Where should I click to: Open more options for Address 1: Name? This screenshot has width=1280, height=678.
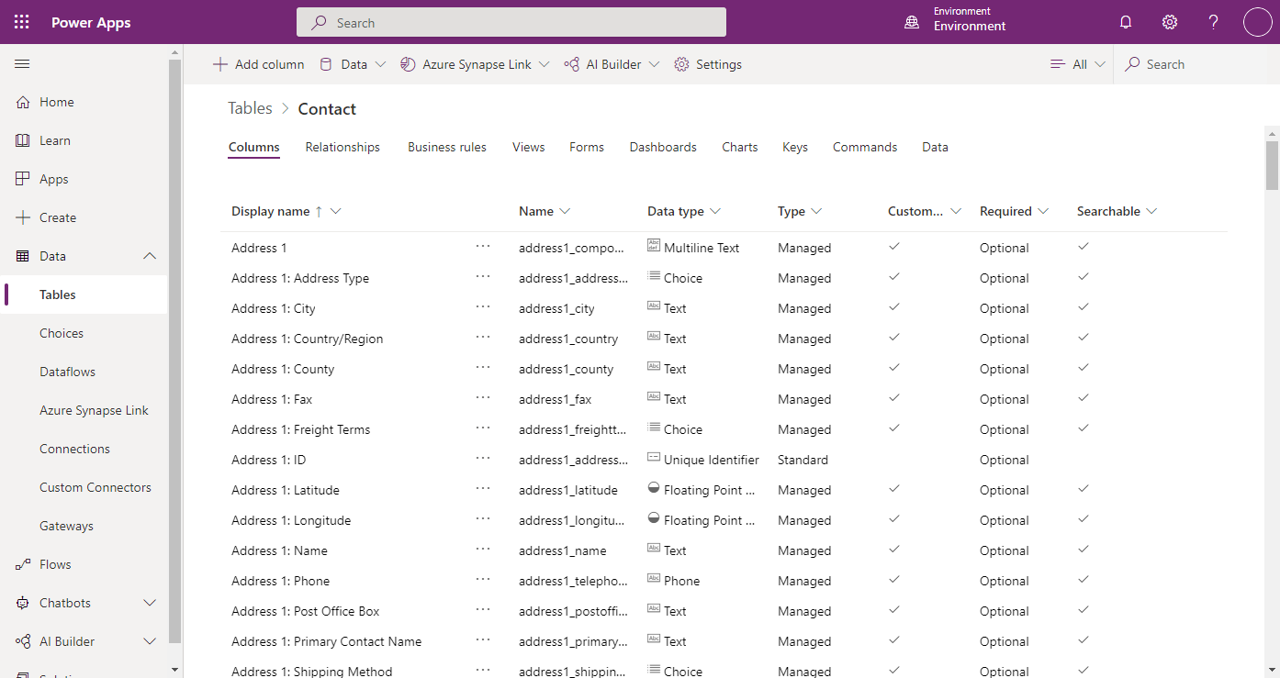tap(483, 549)
